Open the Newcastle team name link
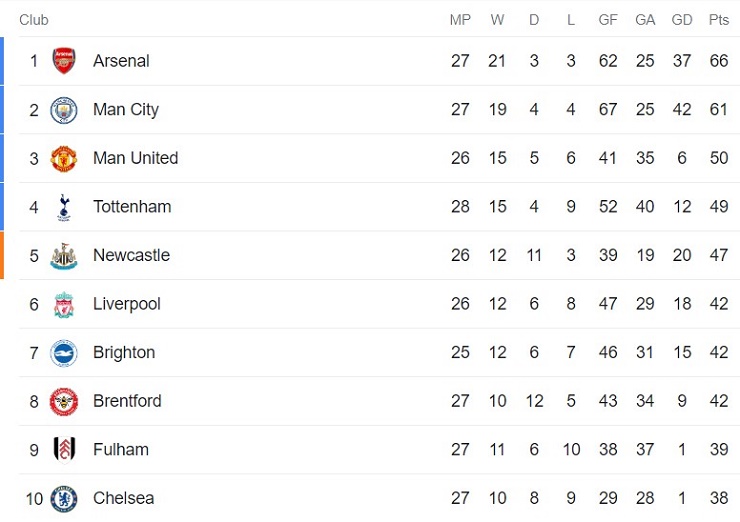 [x=131, y=256]
